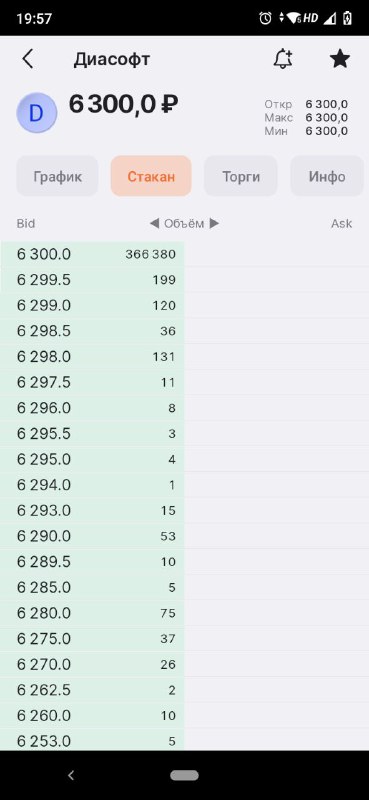Select bid row 6 290.0 with volume 53
The width and height of the screenshot is (369, 800).
click(184, 536)
